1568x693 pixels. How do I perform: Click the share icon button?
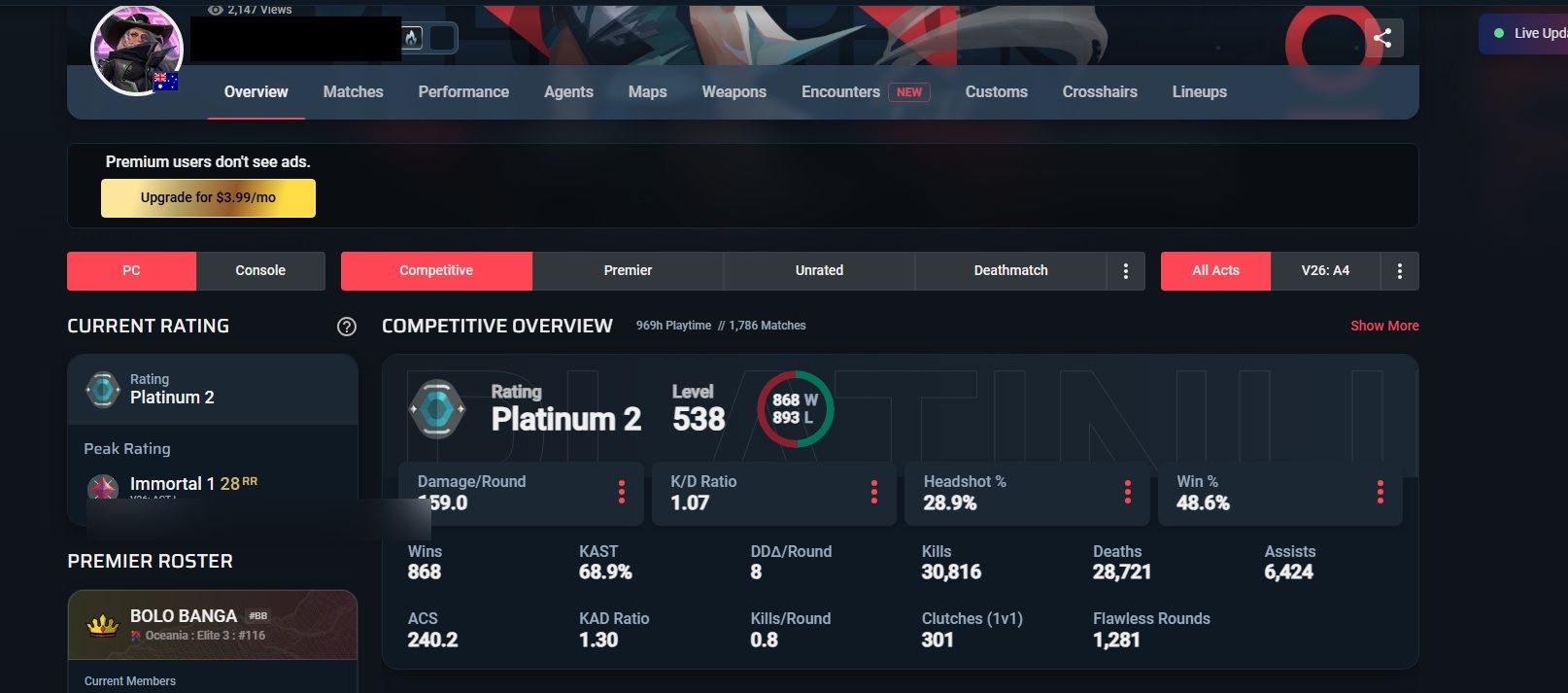point(1383,39)
